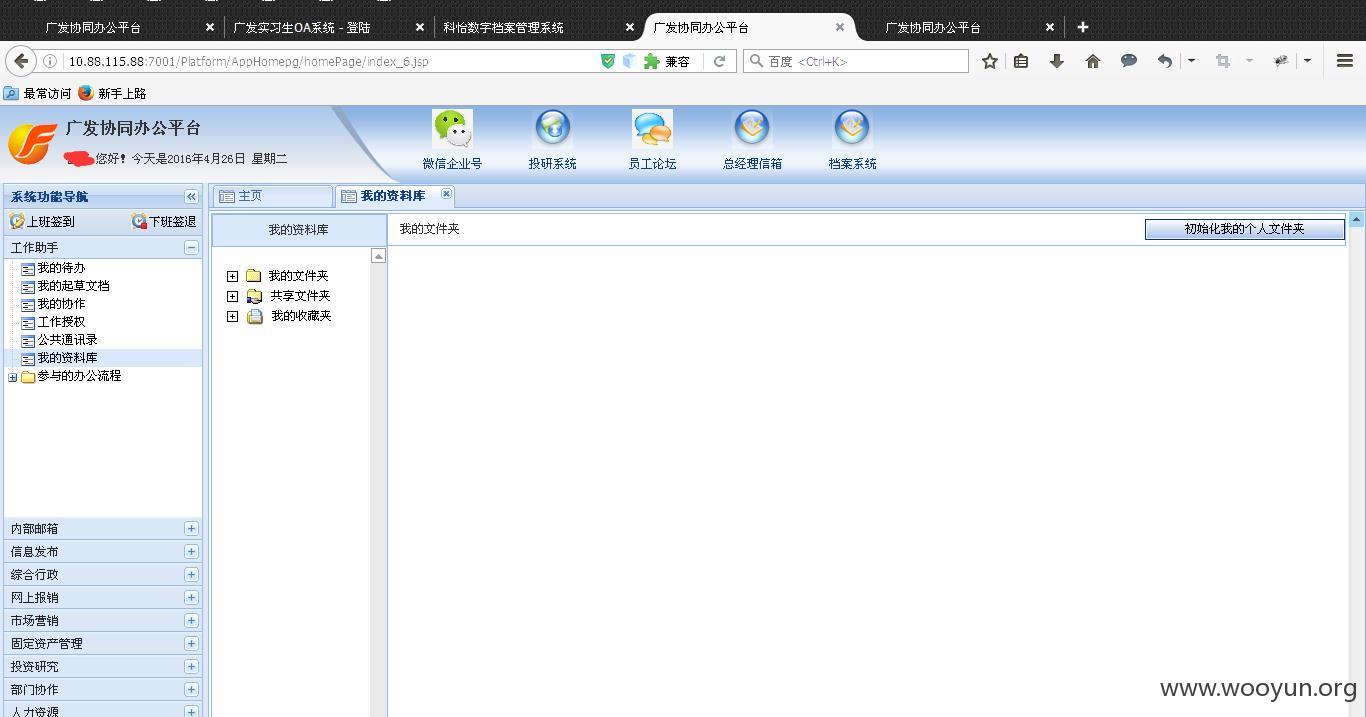This screenshot has height=717, width=1366.
Task: Expand the 内部邮箱 section
Action: click(x=191, y=529)
